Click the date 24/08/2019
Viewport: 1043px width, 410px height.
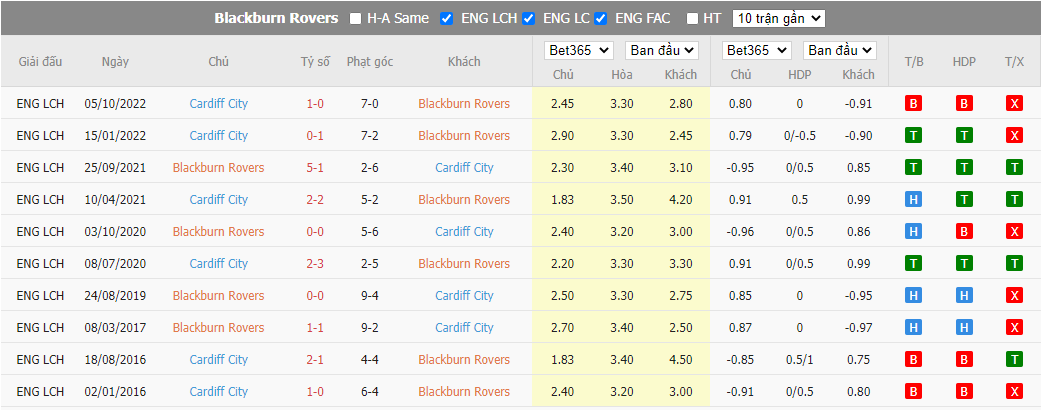(115, 296)
